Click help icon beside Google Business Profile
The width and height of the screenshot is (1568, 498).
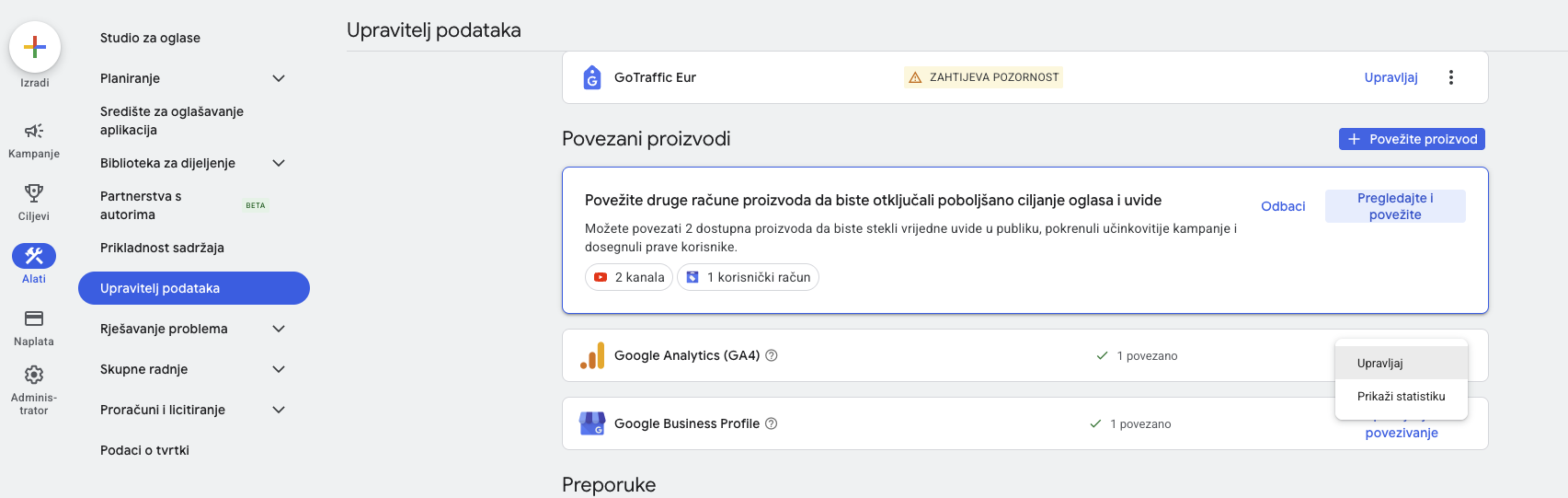[x=772, y=423]
